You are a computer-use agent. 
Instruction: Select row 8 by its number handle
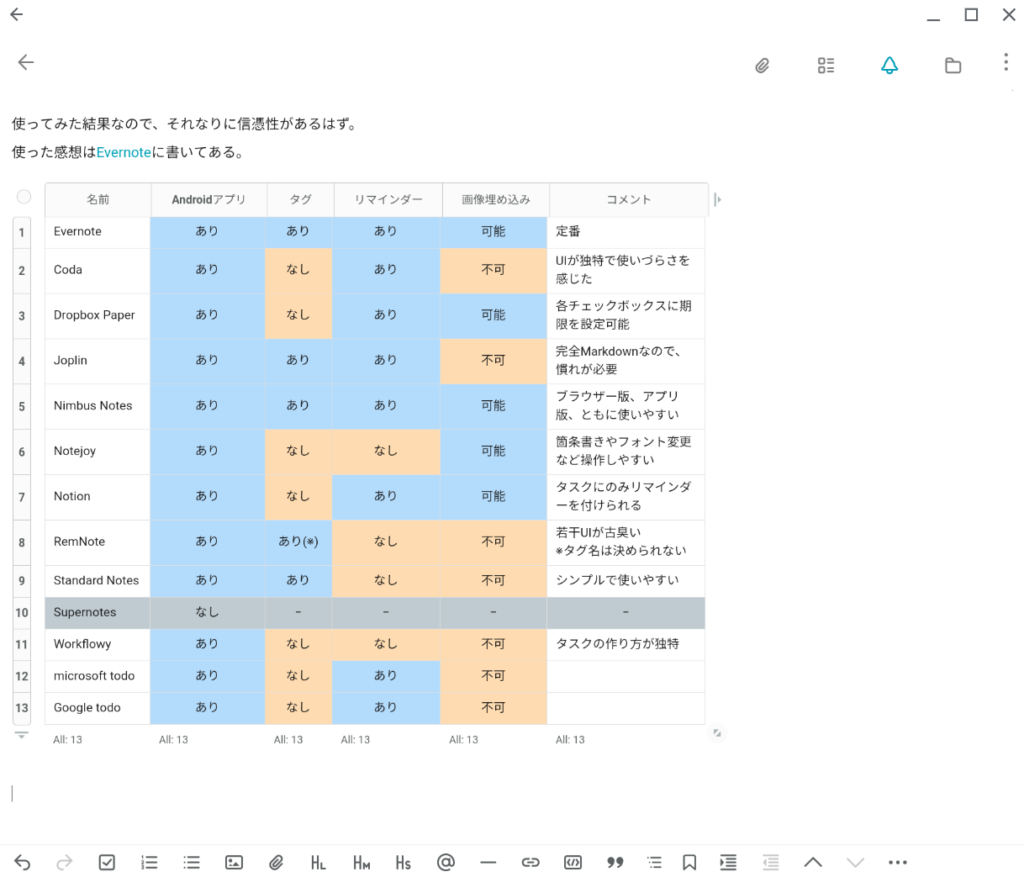click(22, 543)
